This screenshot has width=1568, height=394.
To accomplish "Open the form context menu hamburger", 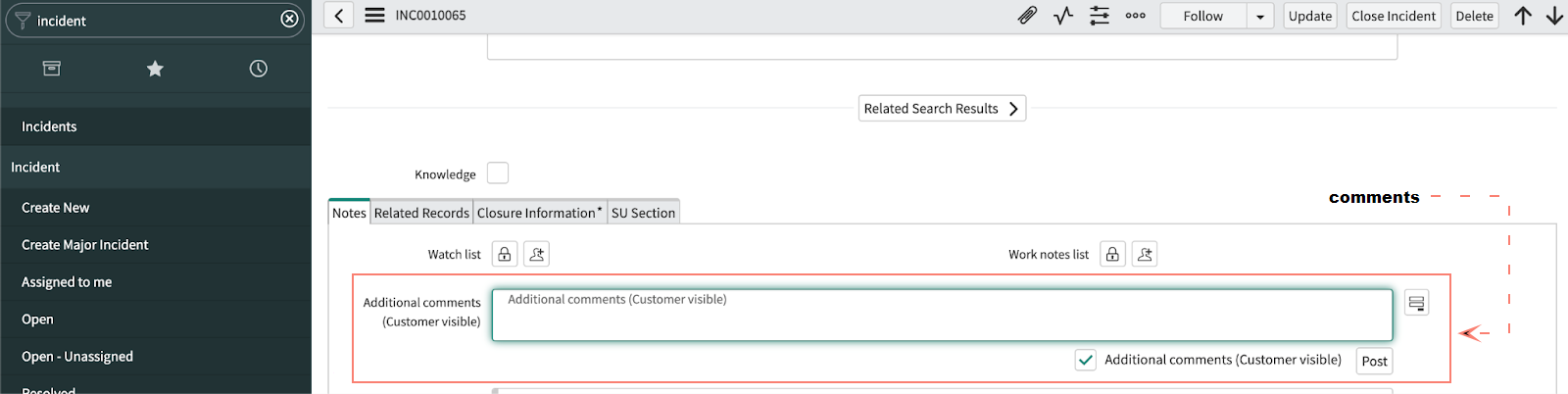I will 374,16.
